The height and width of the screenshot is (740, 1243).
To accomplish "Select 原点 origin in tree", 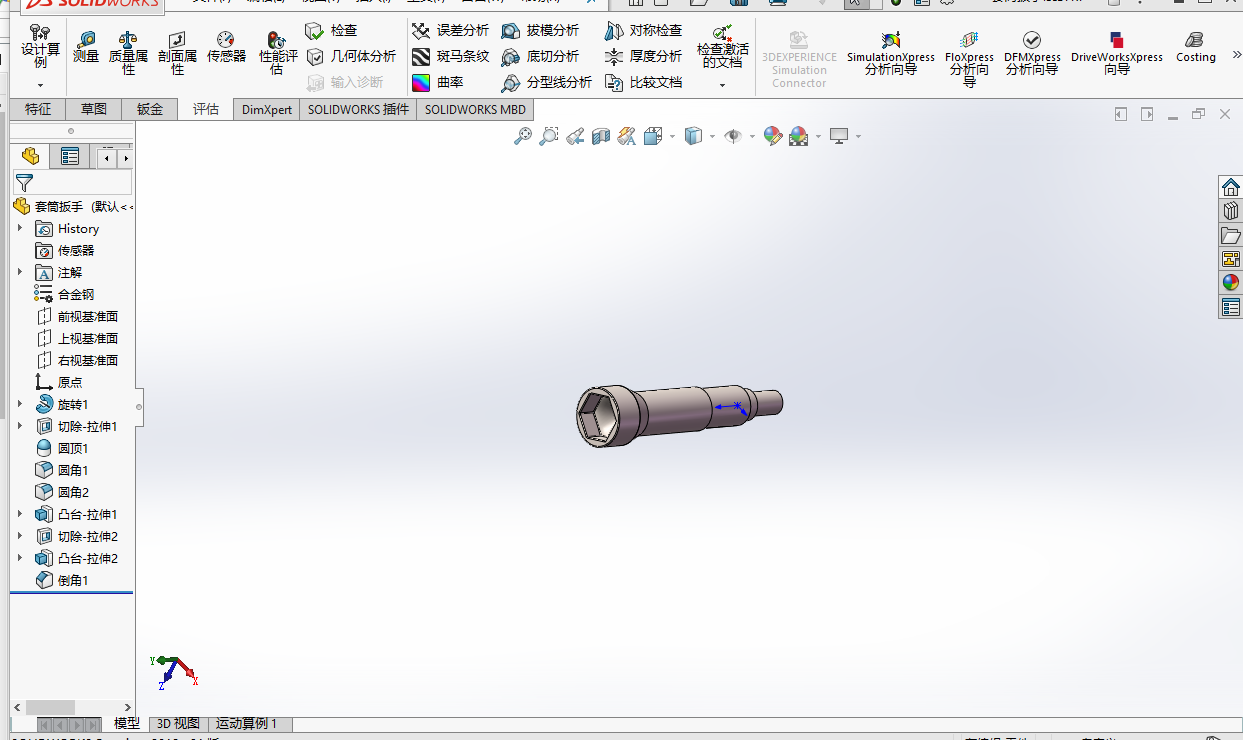I will coord(59,382).
